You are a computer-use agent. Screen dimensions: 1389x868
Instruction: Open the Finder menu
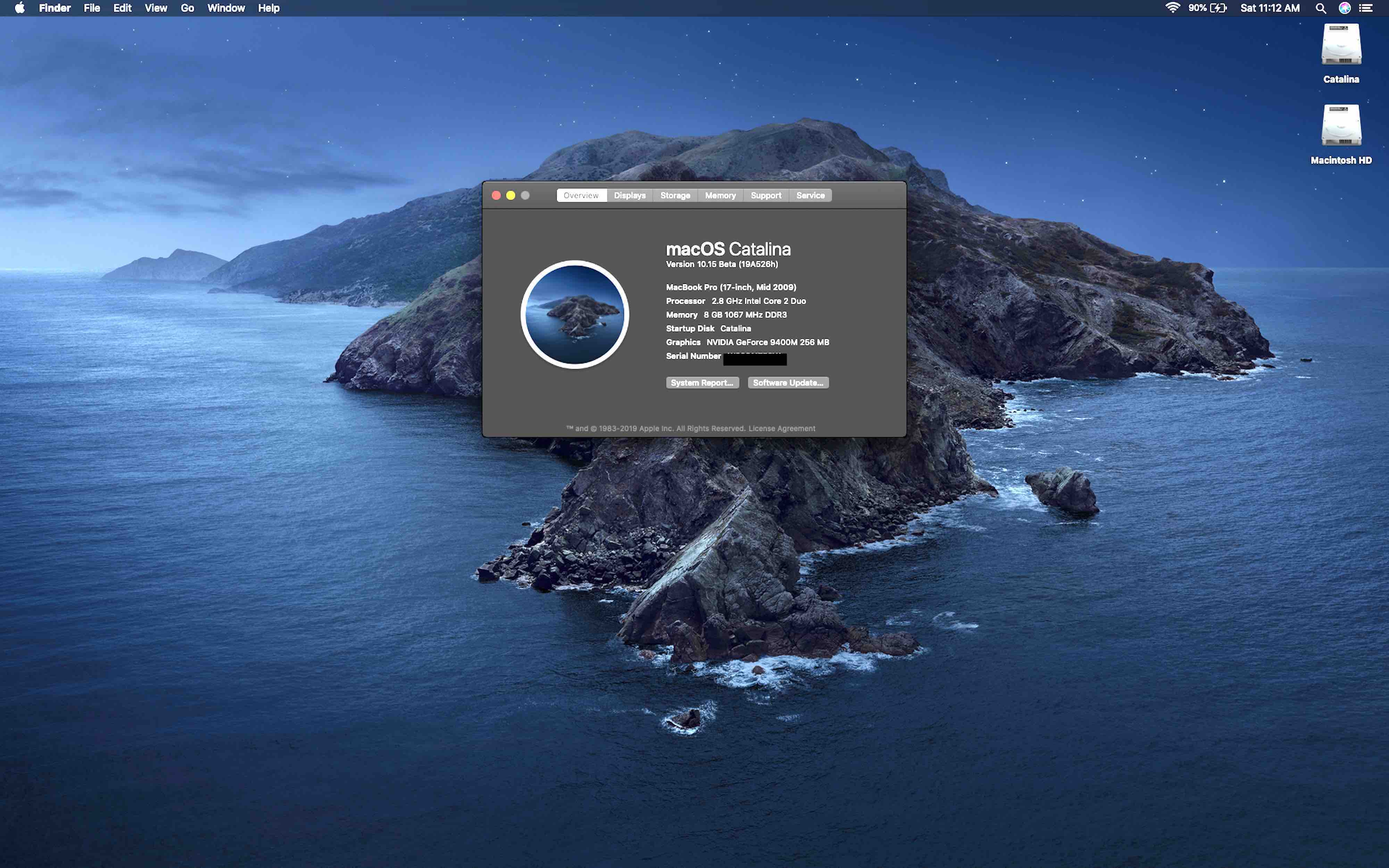pyautogui.click(x=55, y=8)
